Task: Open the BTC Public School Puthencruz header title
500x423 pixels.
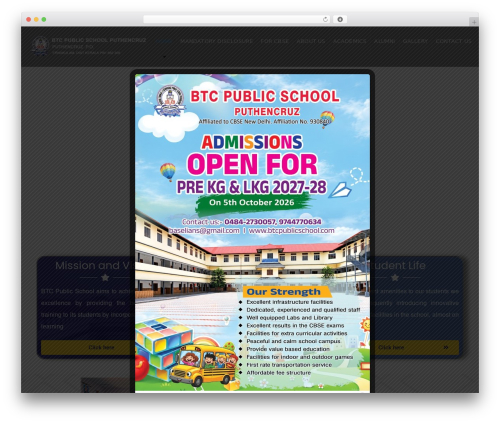Action: 99,40
